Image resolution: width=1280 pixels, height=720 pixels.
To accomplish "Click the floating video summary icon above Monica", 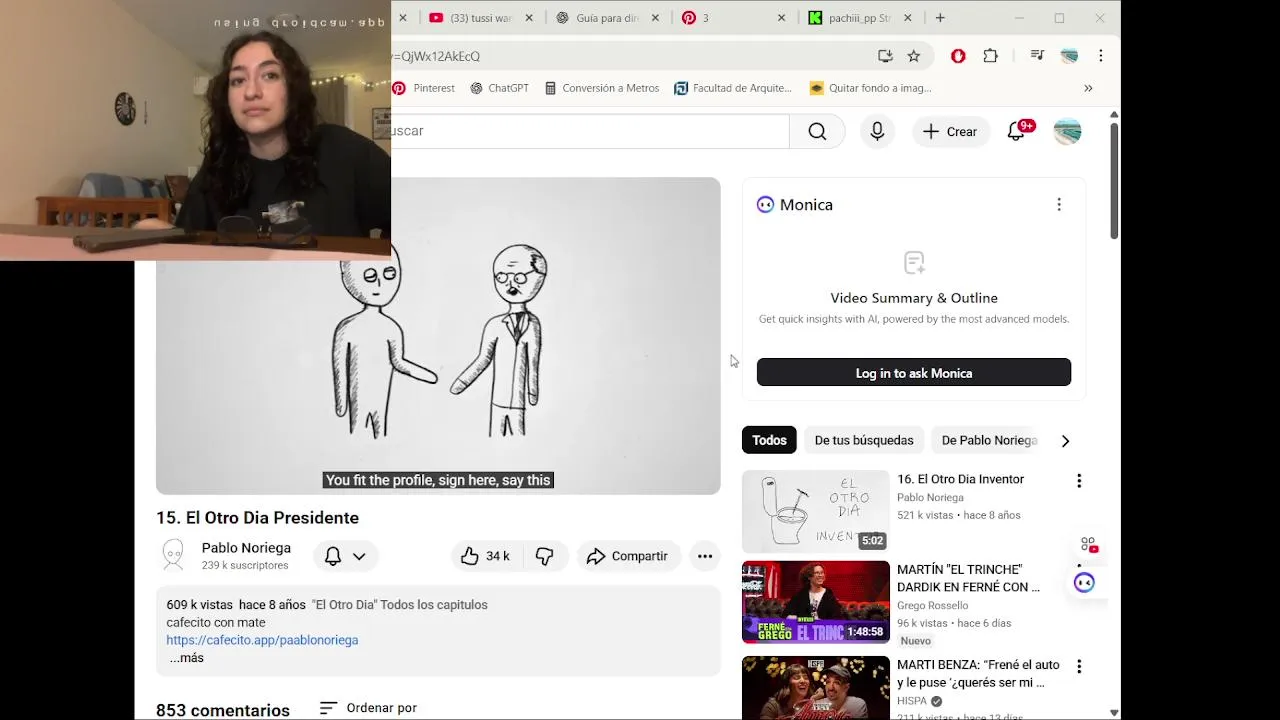I will tap(1088, 544).
